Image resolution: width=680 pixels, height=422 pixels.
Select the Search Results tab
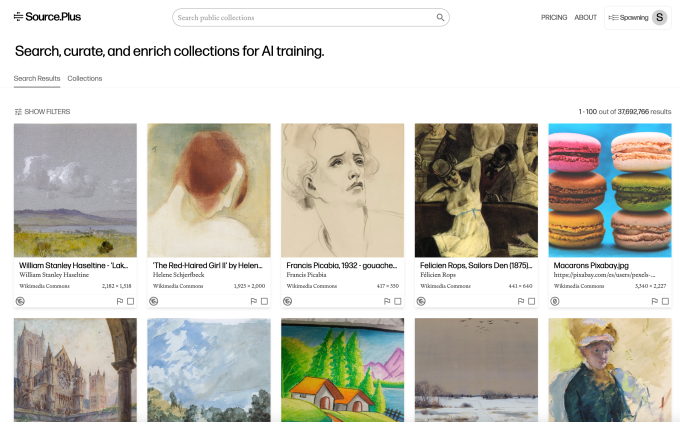pyautogui.click(x=37, y=78)
